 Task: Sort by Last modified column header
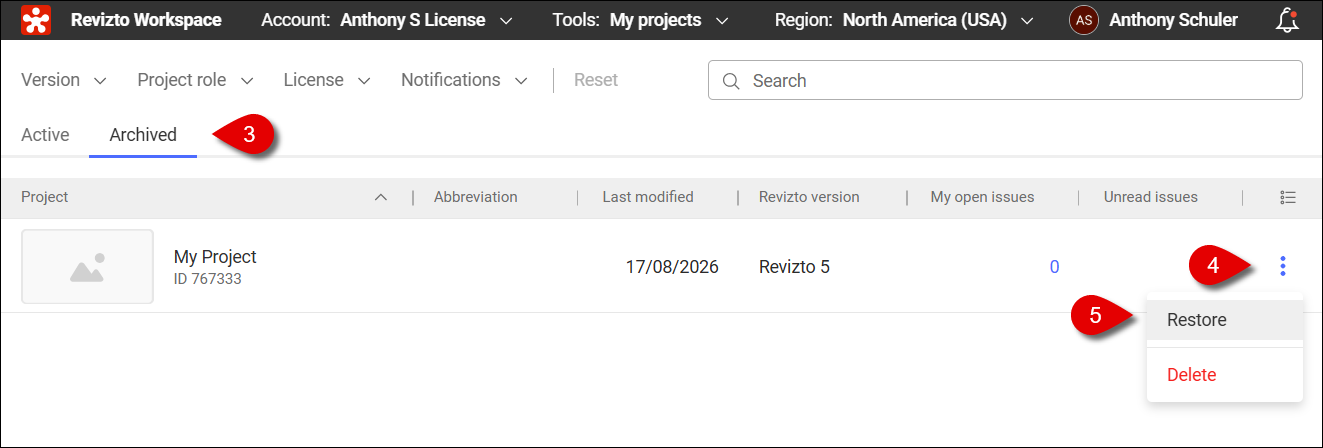[x=648, y=197]
